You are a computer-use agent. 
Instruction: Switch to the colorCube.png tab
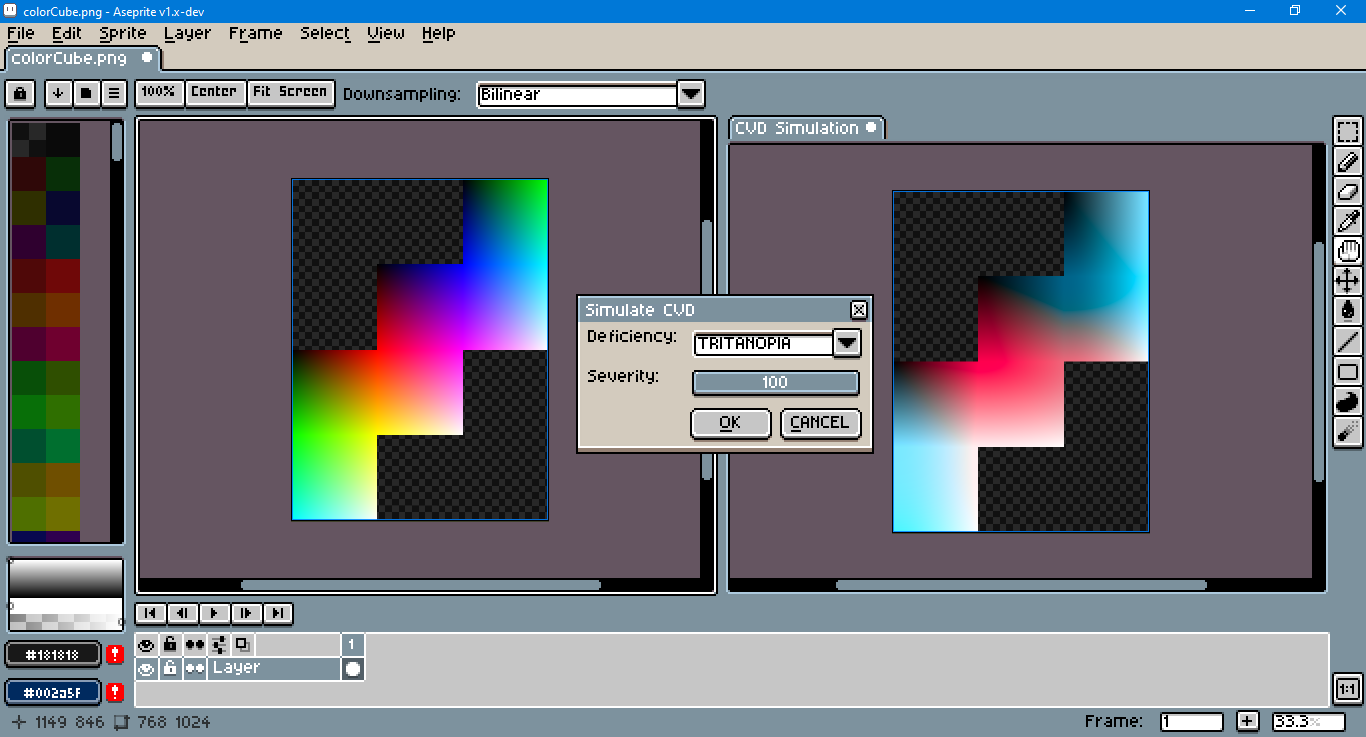82,58
